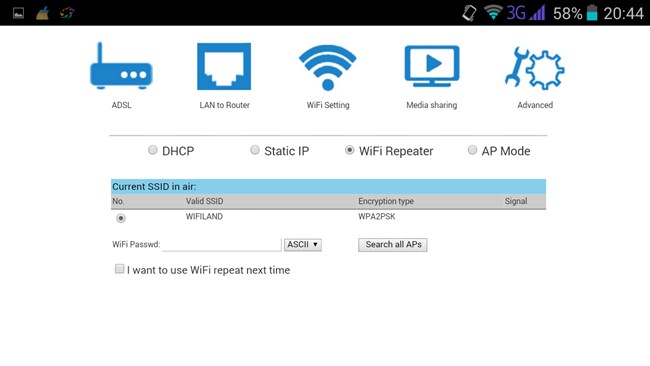Click the No. column header
This screenshot has width=650, height=366.
tap(118, 201)
